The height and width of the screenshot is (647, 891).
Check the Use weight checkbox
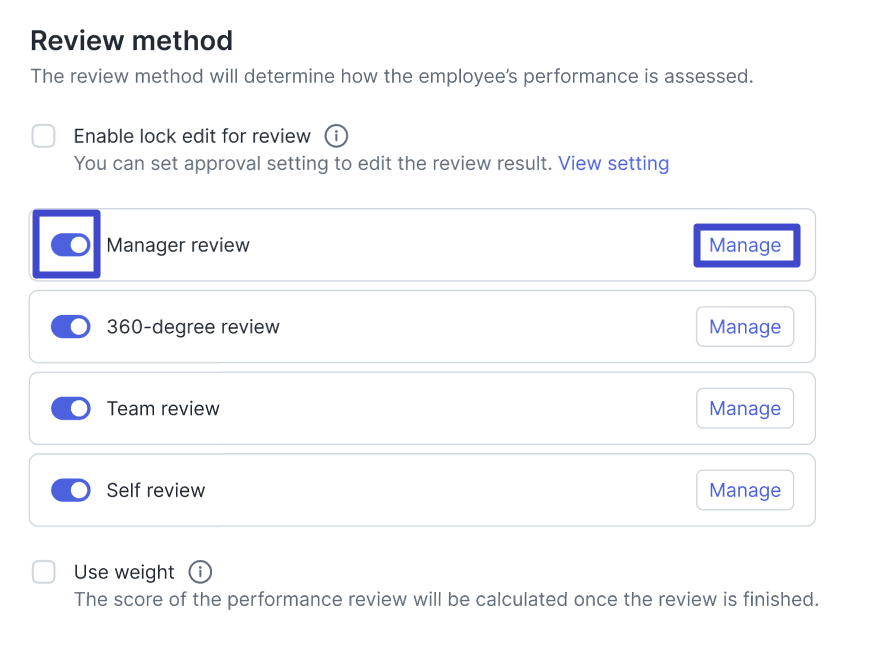pyautogui.click(x=44, y=572)
